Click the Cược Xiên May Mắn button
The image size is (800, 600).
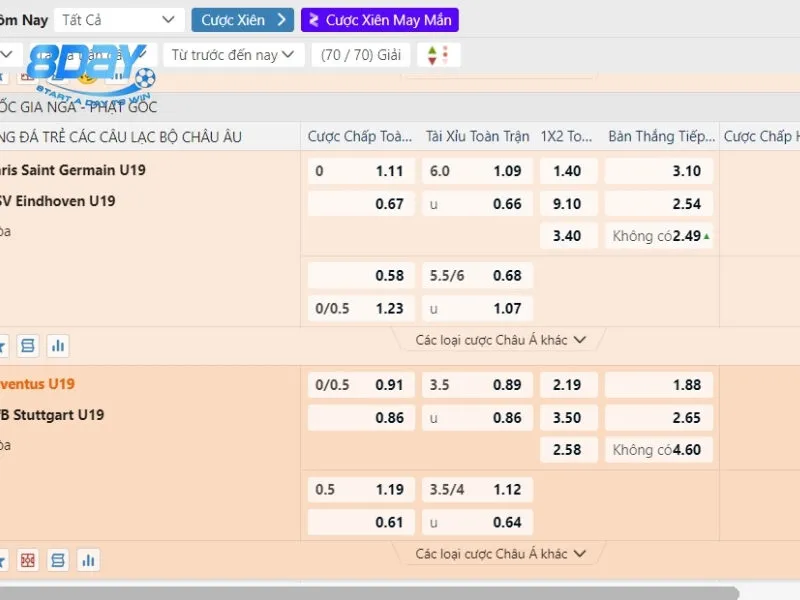[x=380, y=20]
